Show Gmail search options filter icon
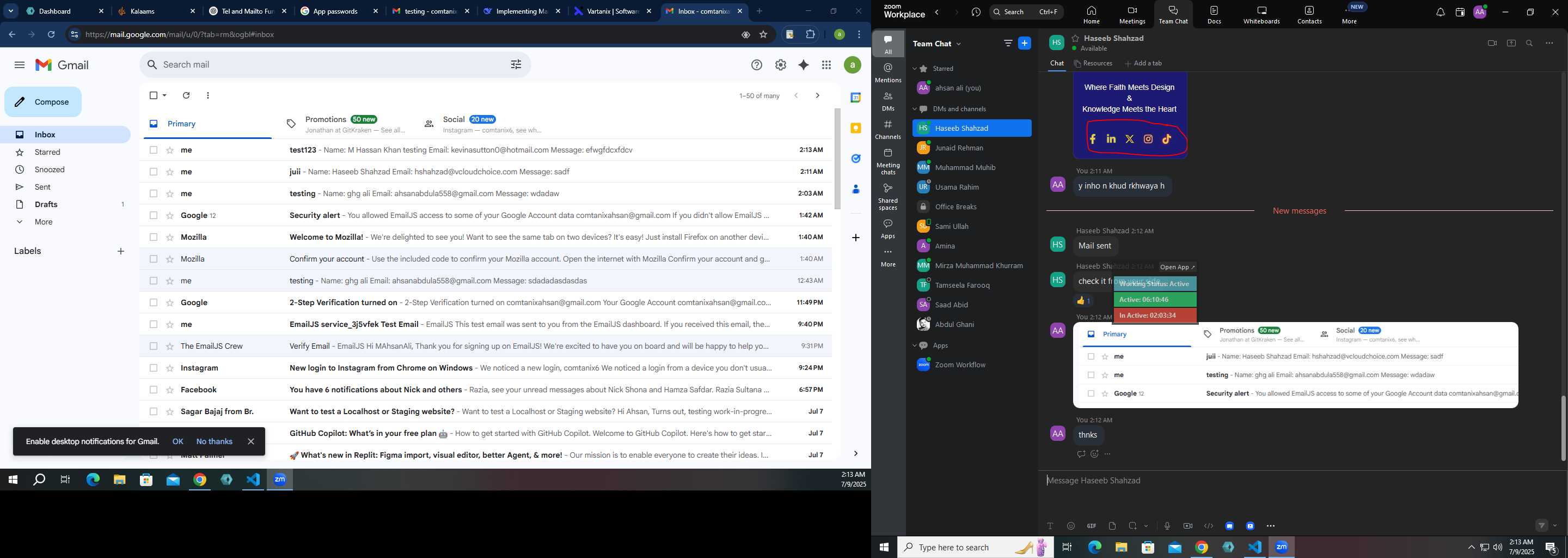The image size is (1568, 558). (516, 64)
